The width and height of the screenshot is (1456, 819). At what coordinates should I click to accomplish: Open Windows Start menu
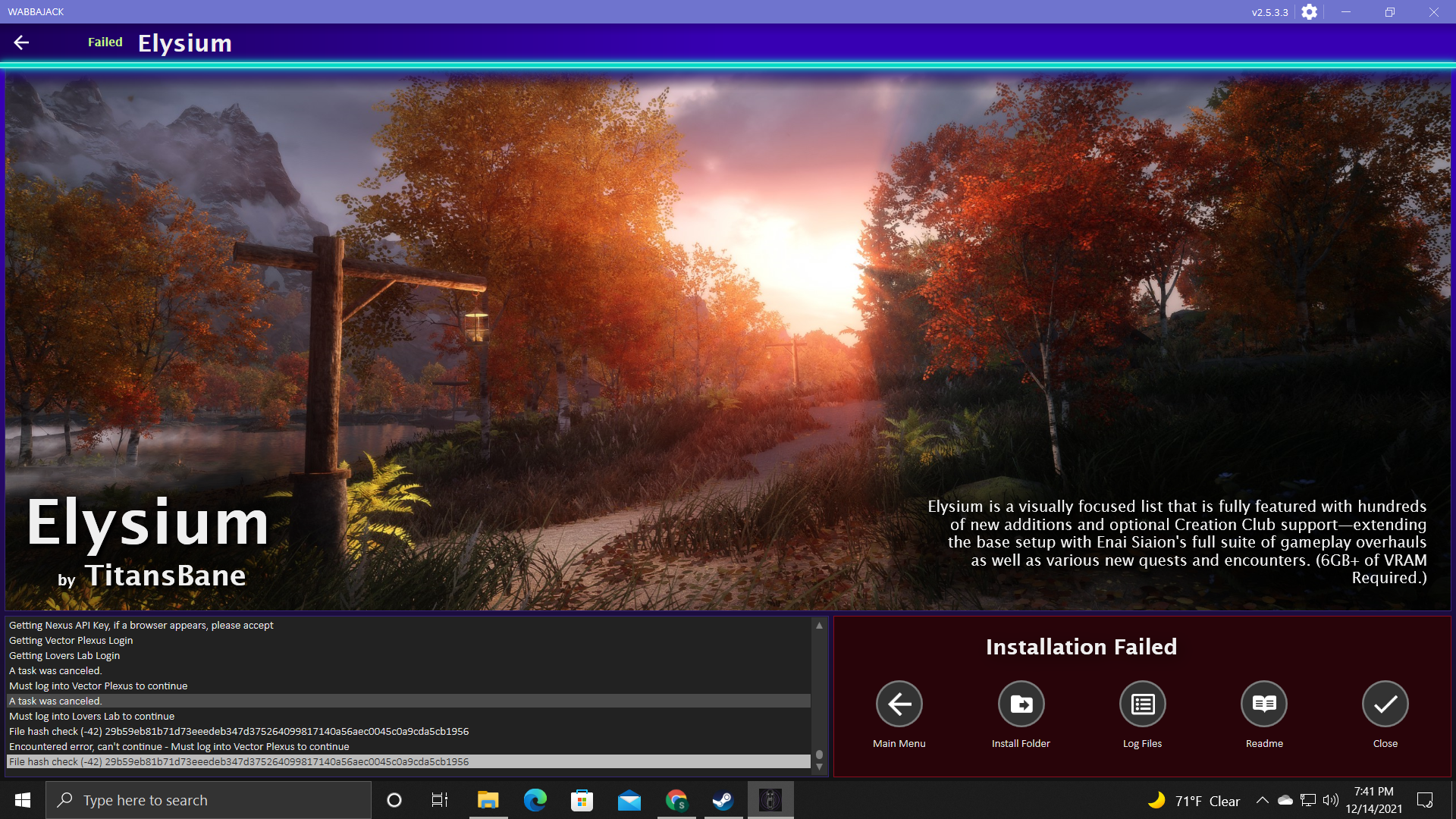click(x=23, y=800)
